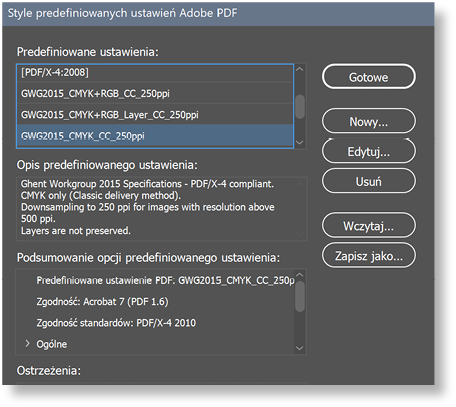Click the summary panel scroll up arrow
Viewport: 456px width, 407px height.
300,275
